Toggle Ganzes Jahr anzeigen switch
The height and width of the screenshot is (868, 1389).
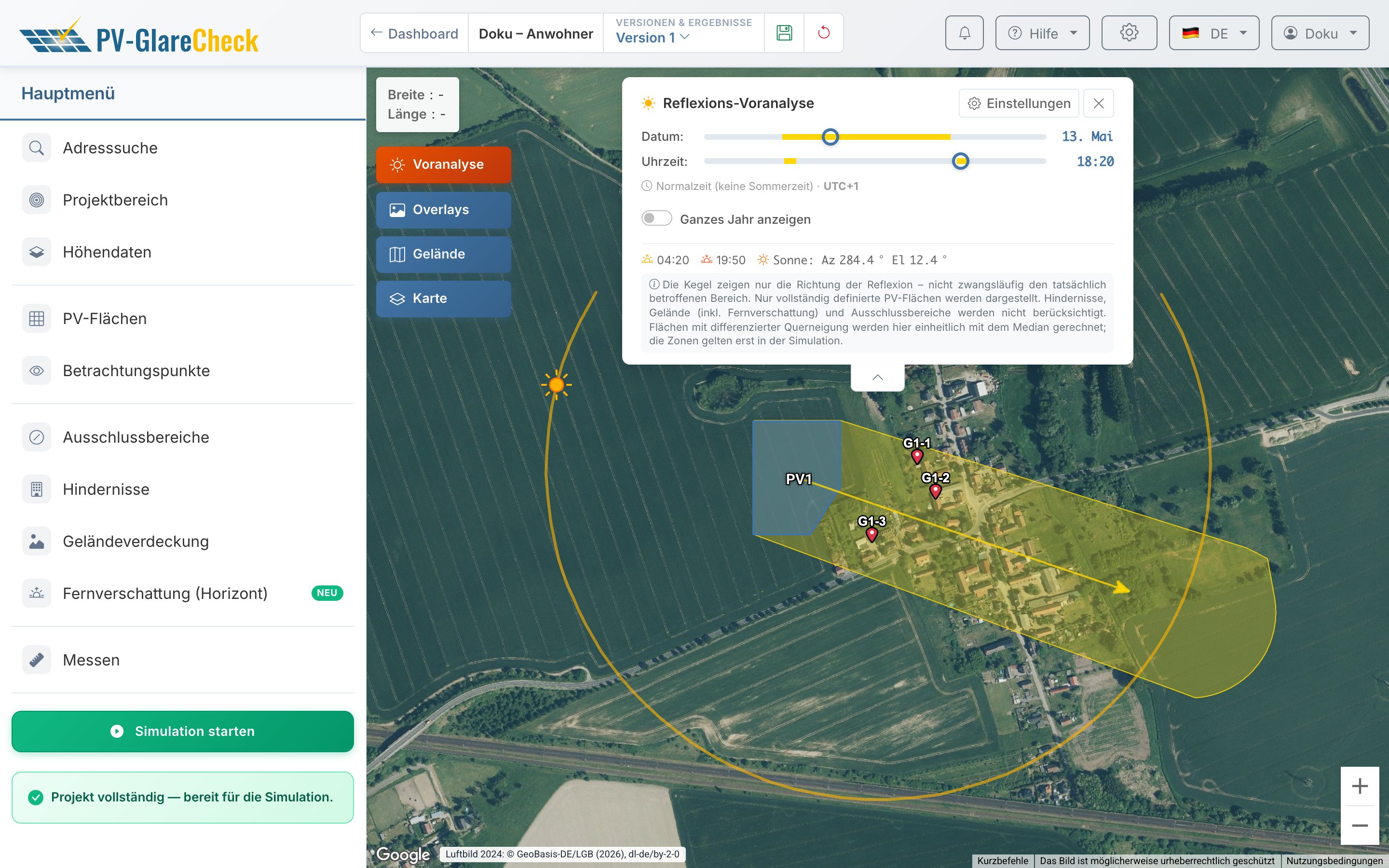pos(656,219)
